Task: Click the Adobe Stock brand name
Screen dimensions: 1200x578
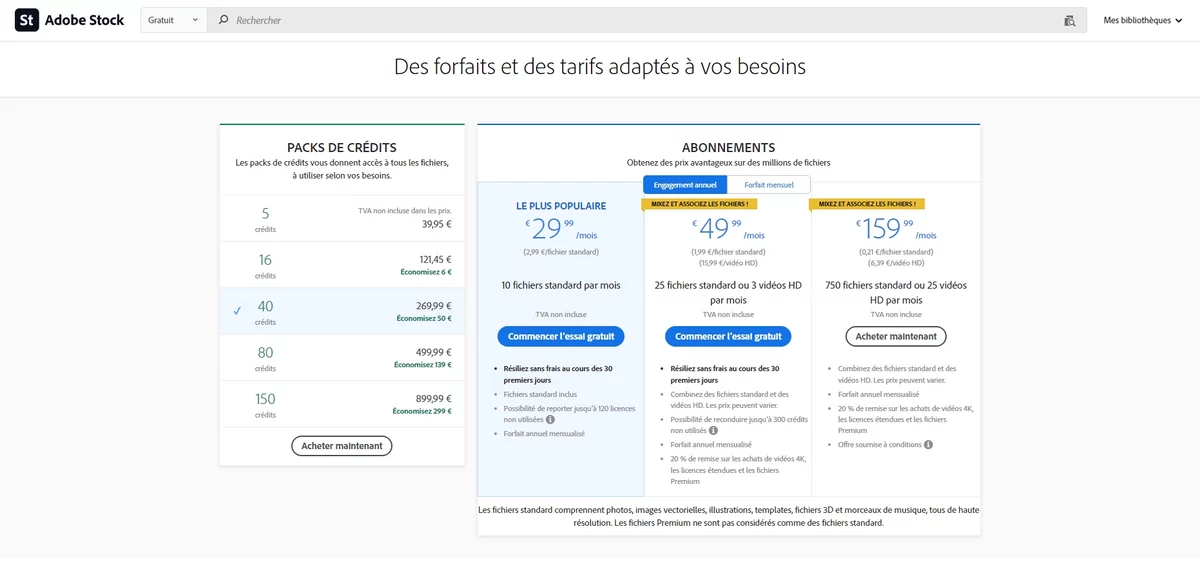Action: point(85,20)
